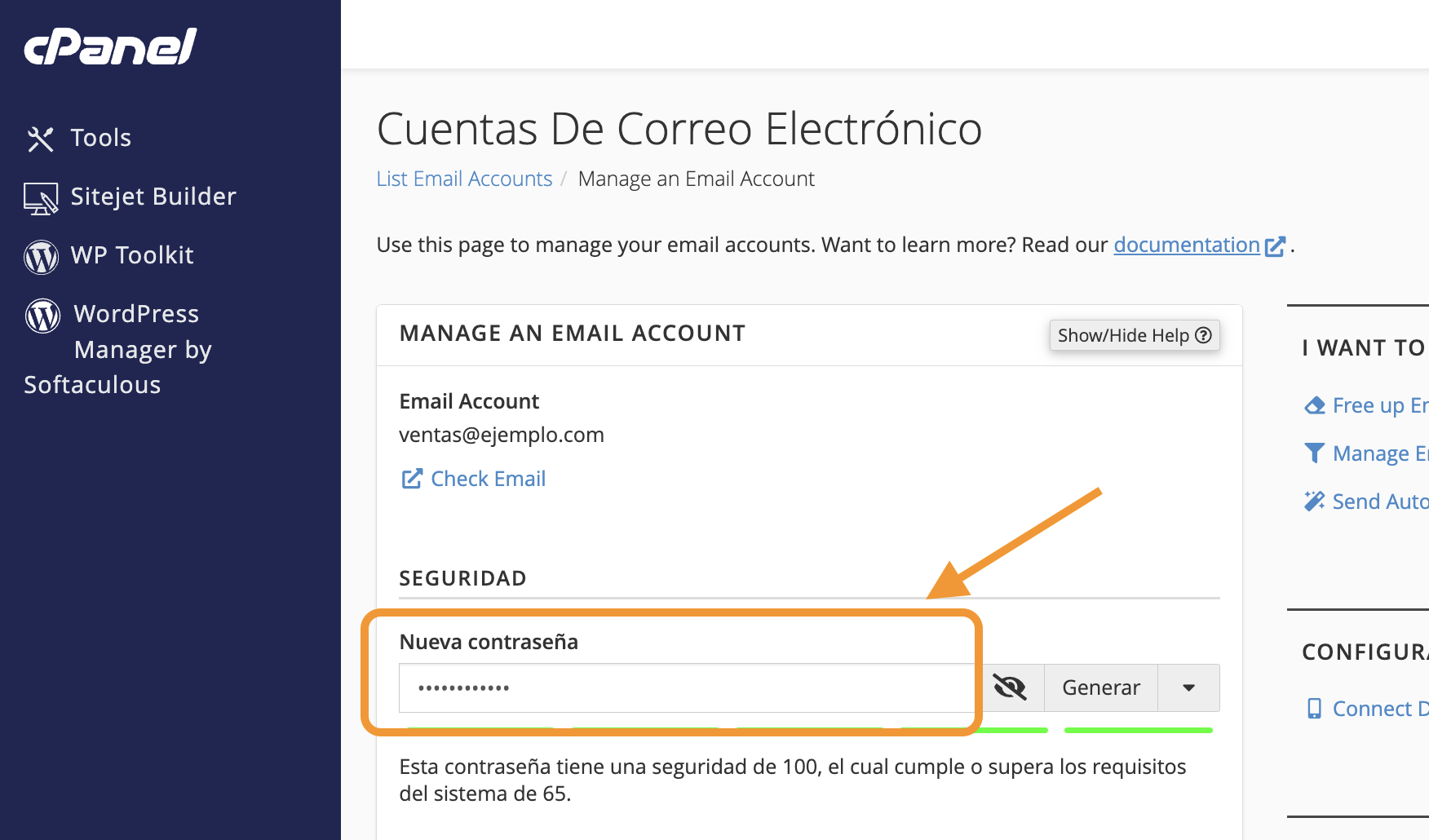Expand the Generar dropdown arrow
1429x840 pixels.
tap(1188, 687)
